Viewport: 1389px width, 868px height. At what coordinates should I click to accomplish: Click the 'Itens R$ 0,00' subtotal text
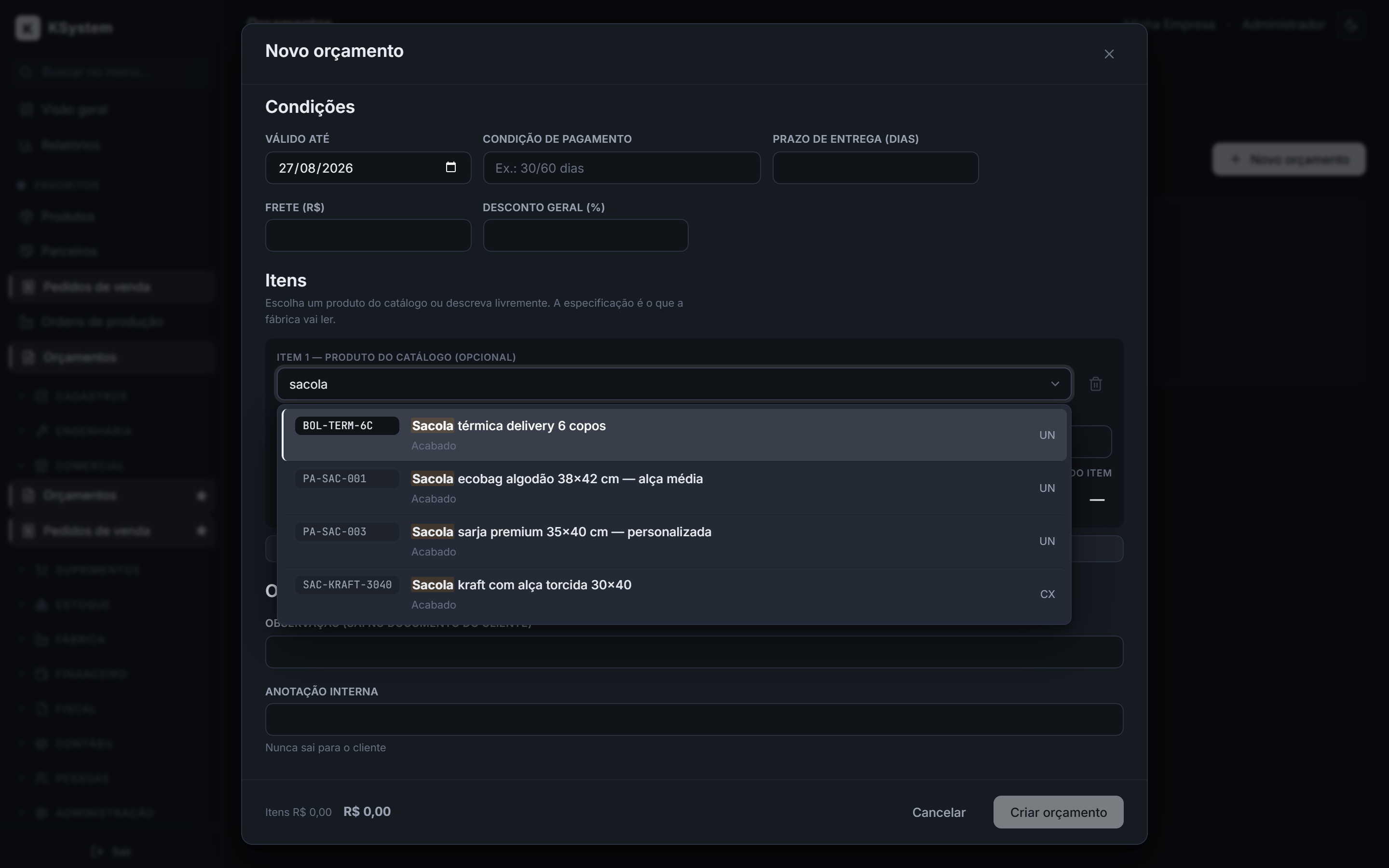click(x=298, y=812)
